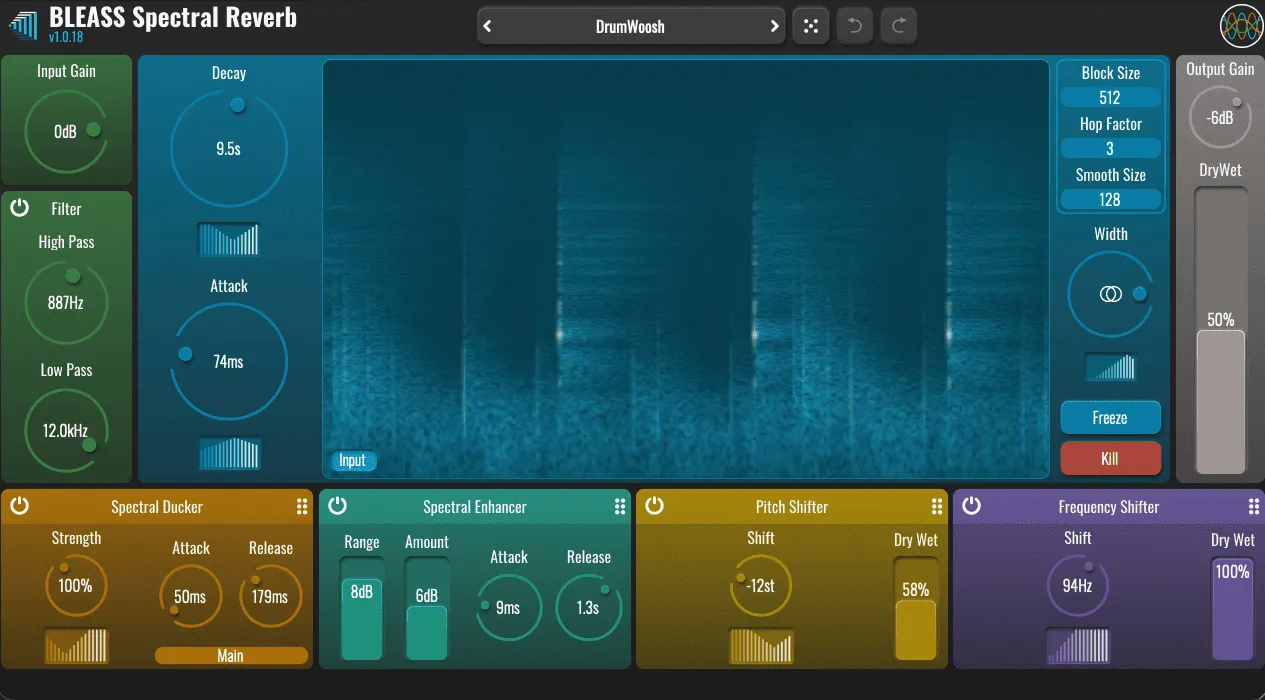Open the Pitch Shifter Shift curve icon

click(x=761, y=644)
